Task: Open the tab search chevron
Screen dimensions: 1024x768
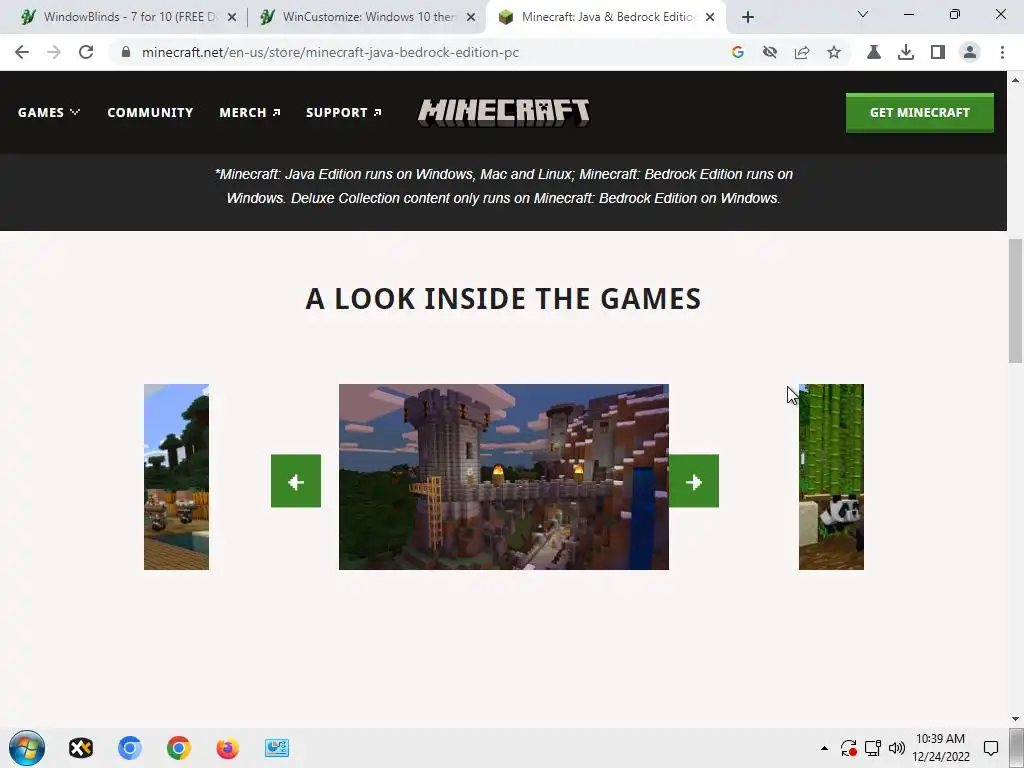Action: pyautogui.click(x=863, y=14)
